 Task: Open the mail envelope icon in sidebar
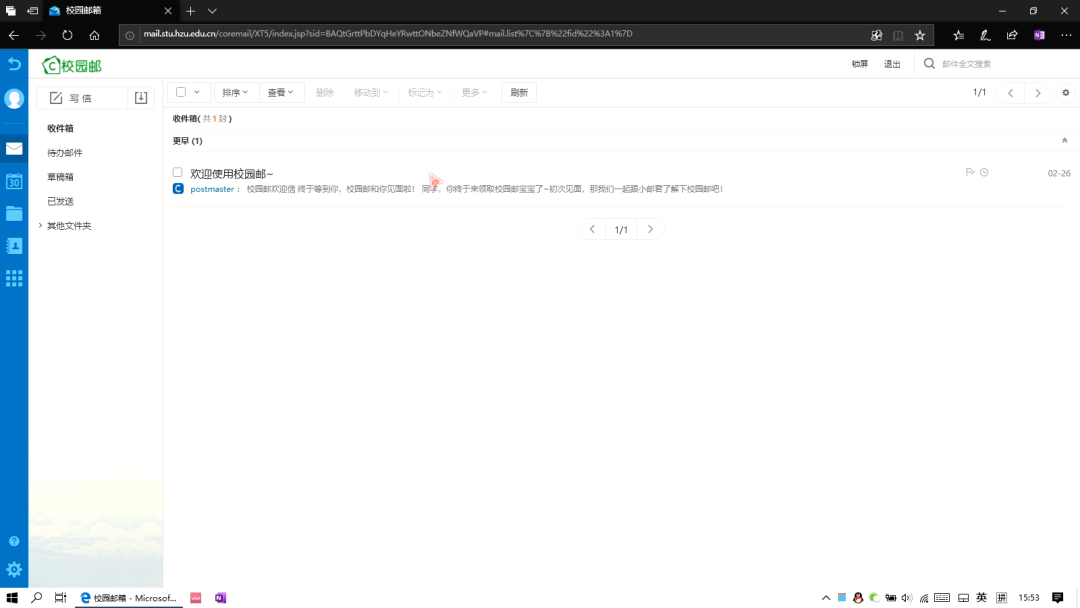(x=14, y=149)
